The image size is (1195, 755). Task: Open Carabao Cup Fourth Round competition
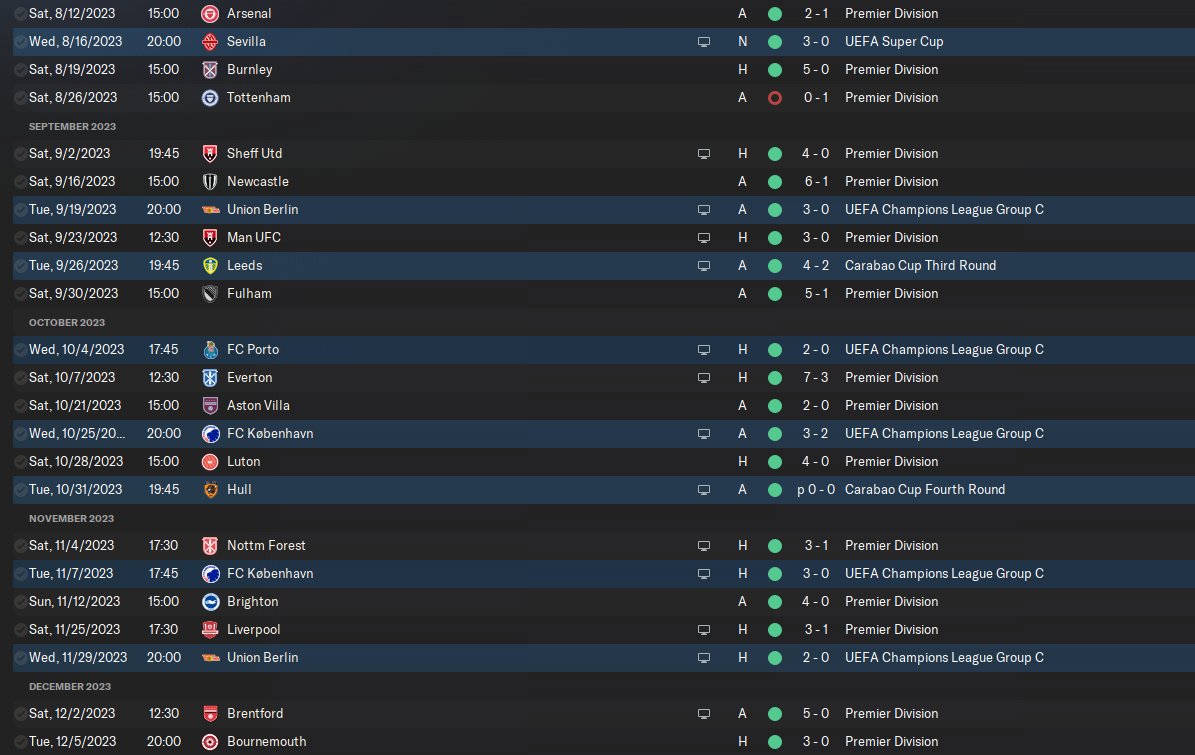point(924,489)
